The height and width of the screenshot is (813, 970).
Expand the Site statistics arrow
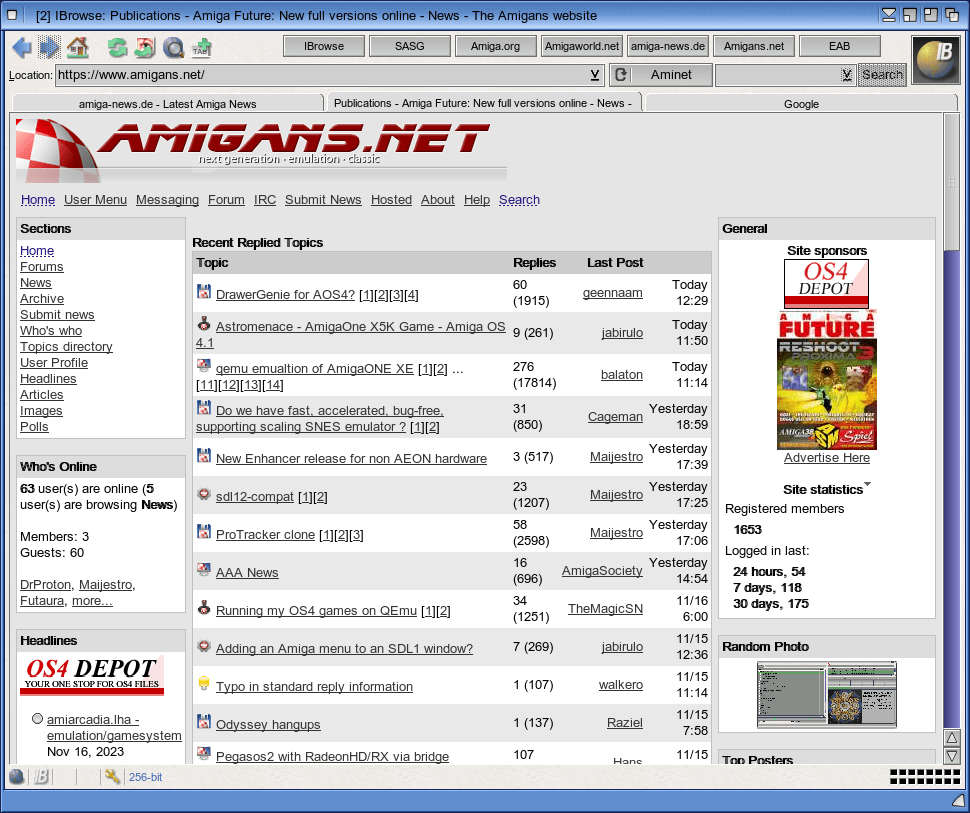point(867,485)
